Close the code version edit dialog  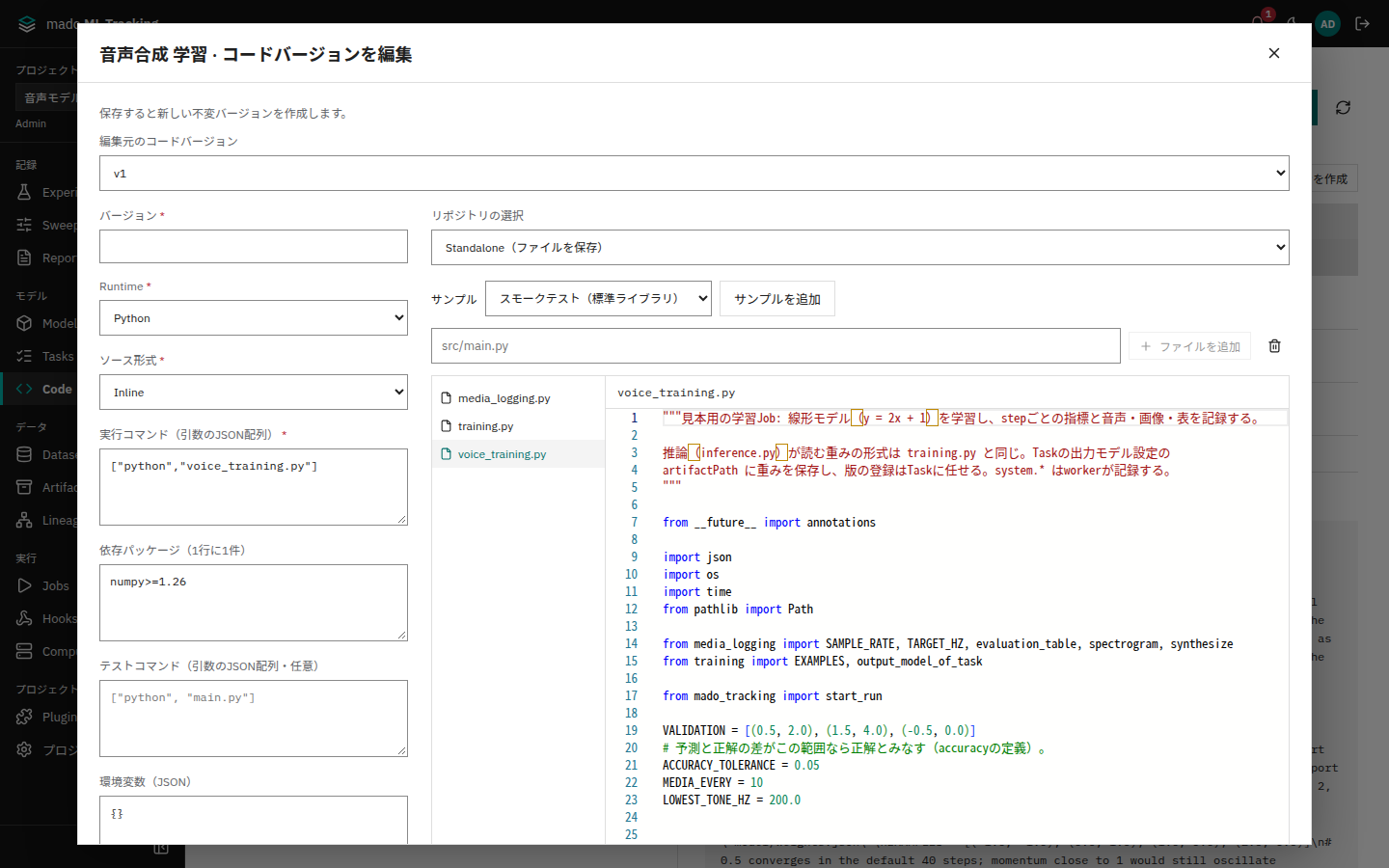[x=1274, y=53]
